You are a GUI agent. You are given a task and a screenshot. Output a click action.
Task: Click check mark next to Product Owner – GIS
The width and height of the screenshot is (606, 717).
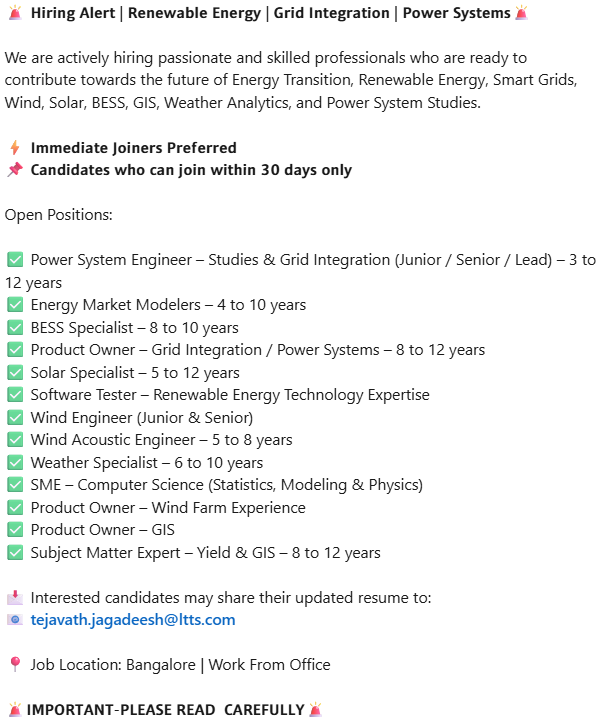15,530
